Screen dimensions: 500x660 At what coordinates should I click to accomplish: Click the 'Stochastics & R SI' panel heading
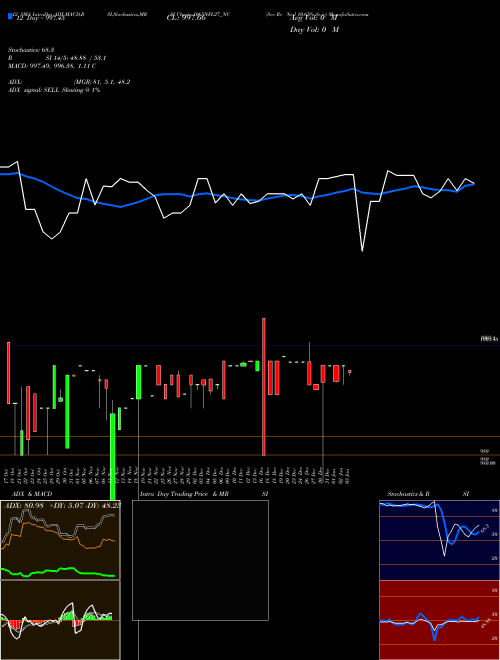(428, 494)
